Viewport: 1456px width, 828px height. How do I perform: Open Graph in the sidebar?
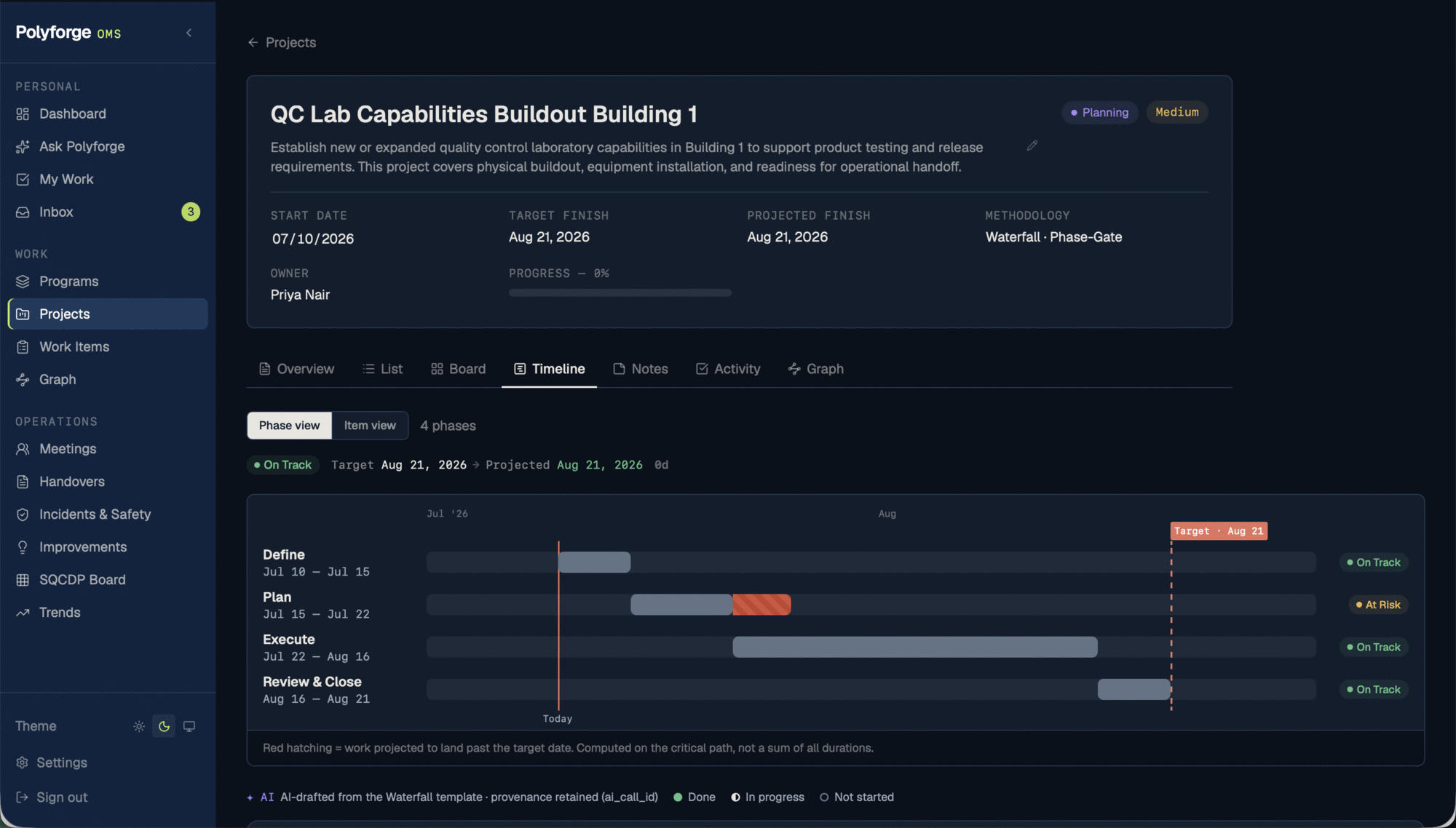[x=108, y=379]
